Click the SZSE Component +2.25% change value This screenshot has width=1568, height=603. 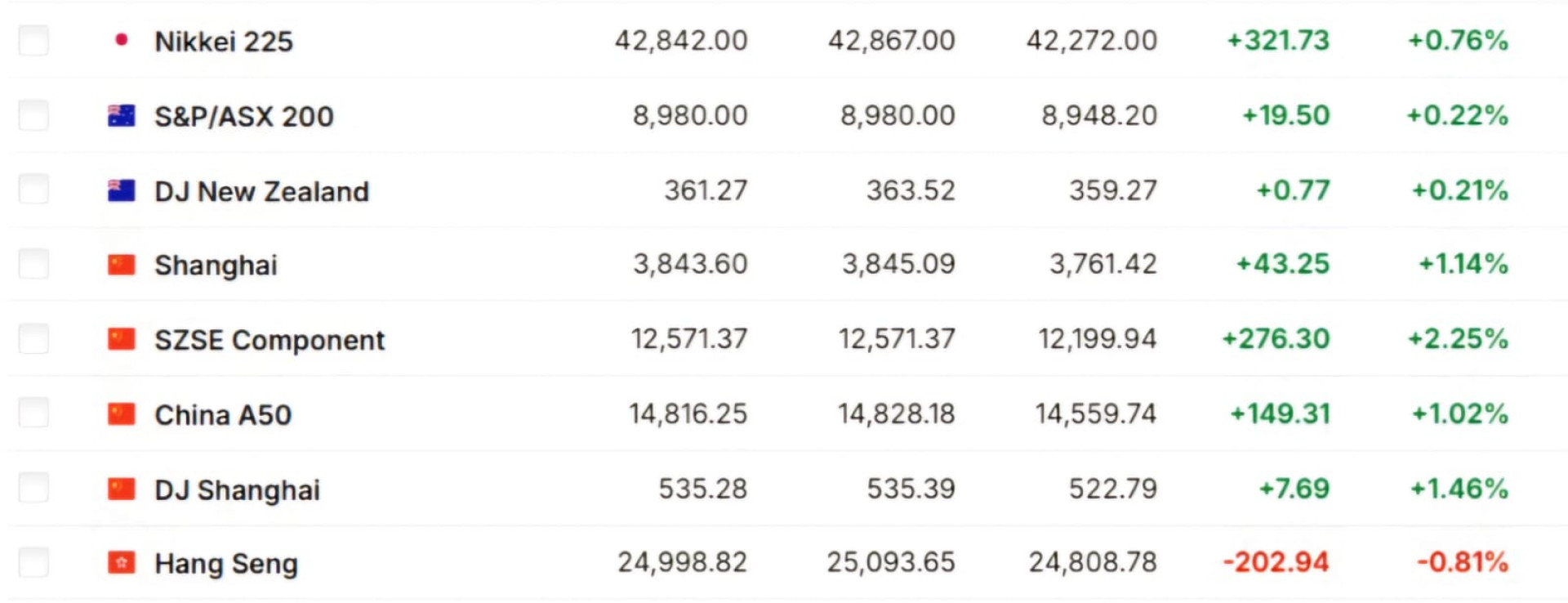pyautogui.click(x=1458, y=339)
